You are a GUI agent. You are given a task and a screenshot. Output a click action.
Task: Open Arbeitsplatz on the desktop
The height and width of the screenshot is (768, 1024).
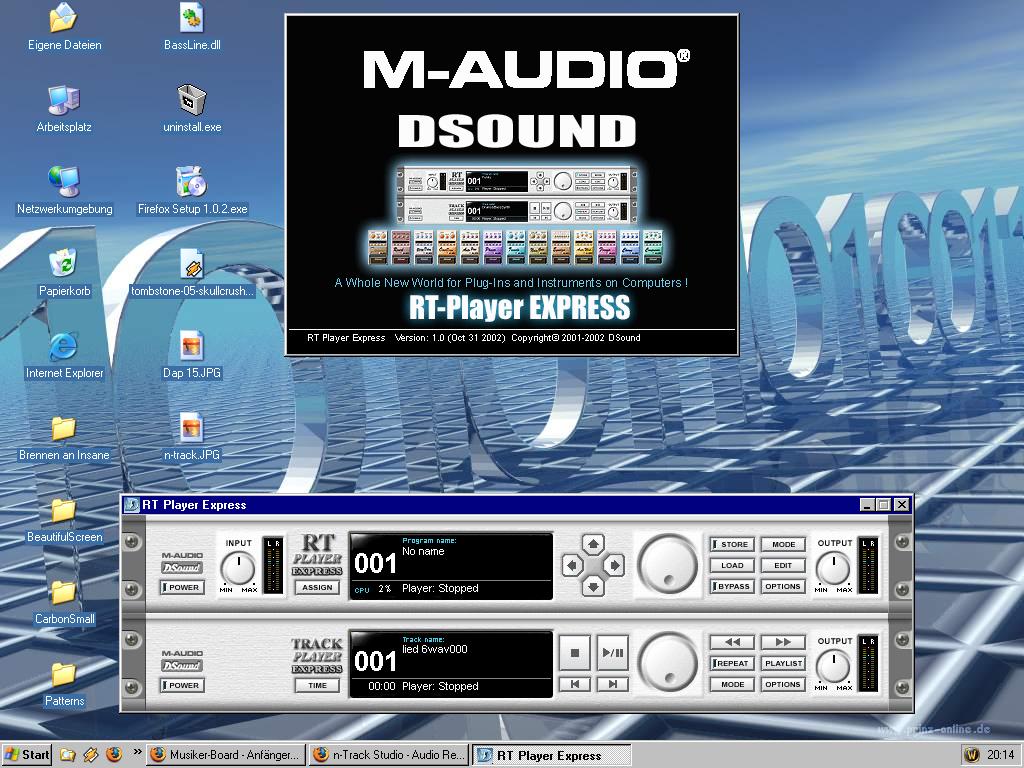[64, 110]
